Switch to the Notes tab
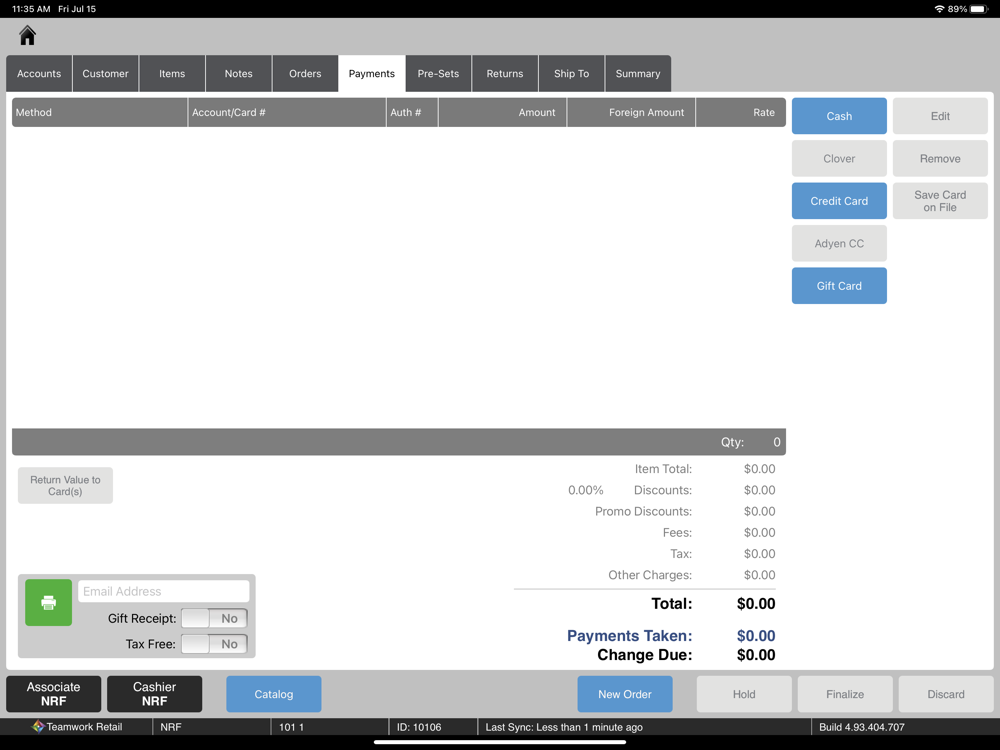This screenshot has width=1000, height=750. click(x=239, y=73)
